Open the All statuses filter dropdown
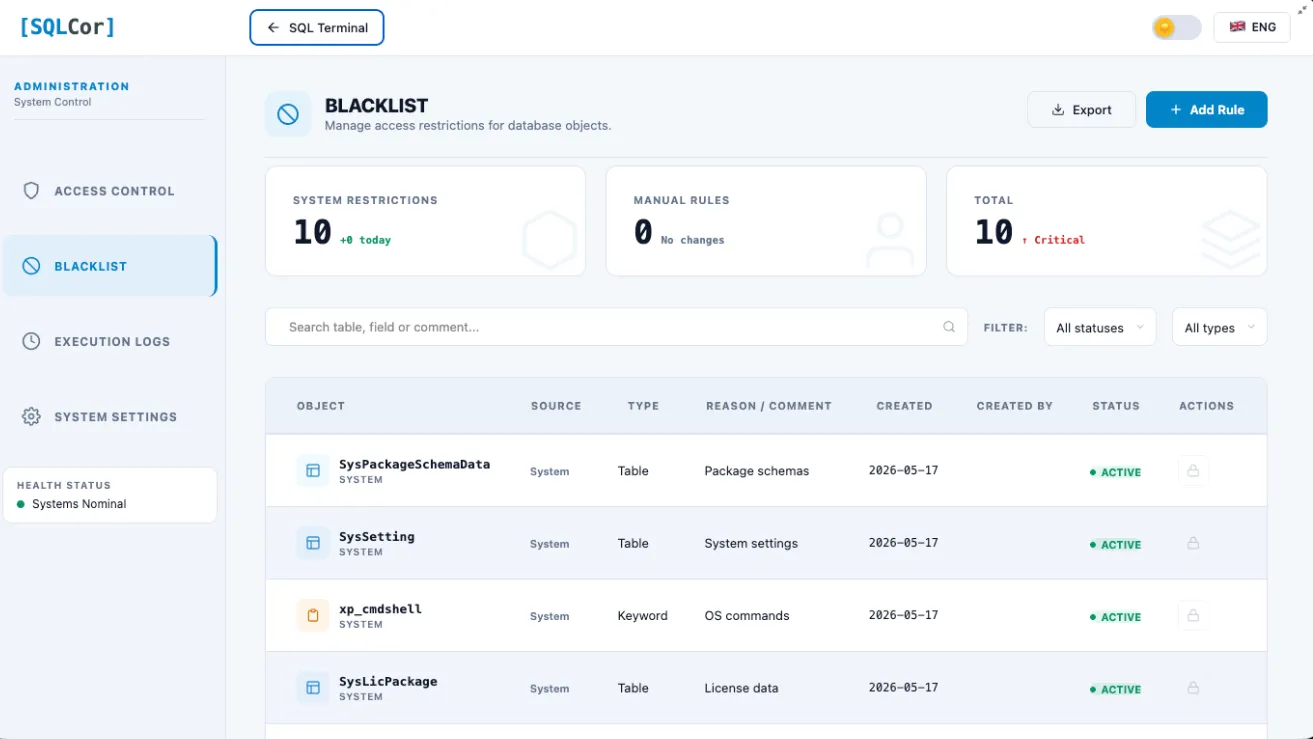Viewport: 1313px width, 739px height. tap(1100, 327)
